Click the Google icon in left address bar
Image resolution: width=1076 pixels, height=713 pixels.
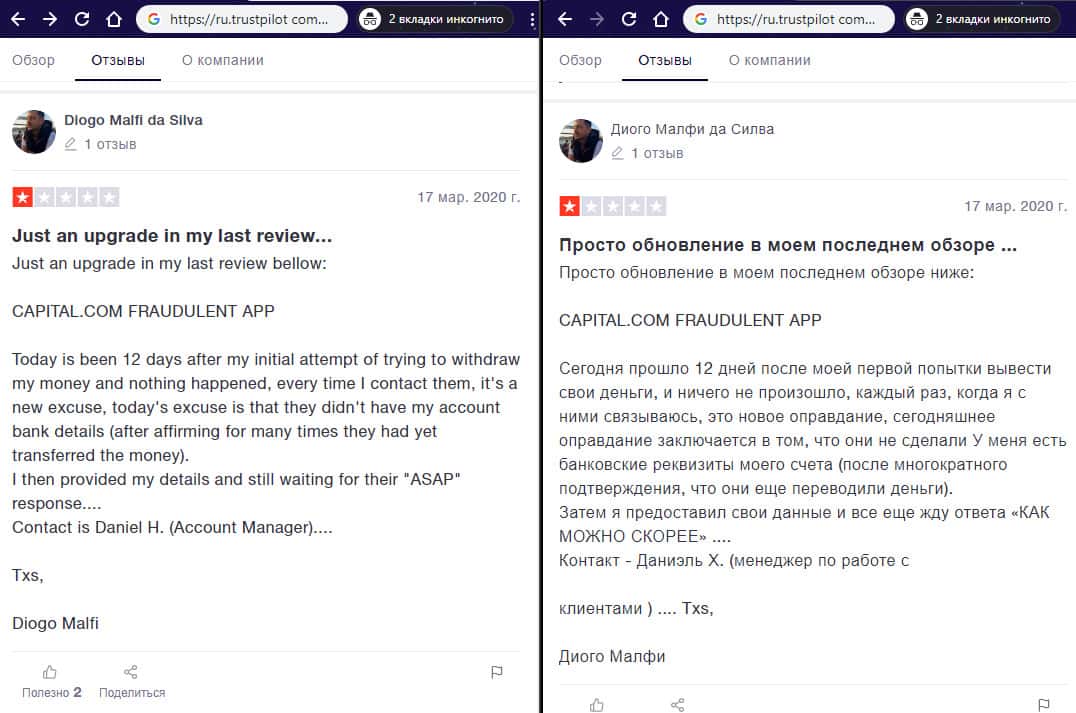(154, 19)
